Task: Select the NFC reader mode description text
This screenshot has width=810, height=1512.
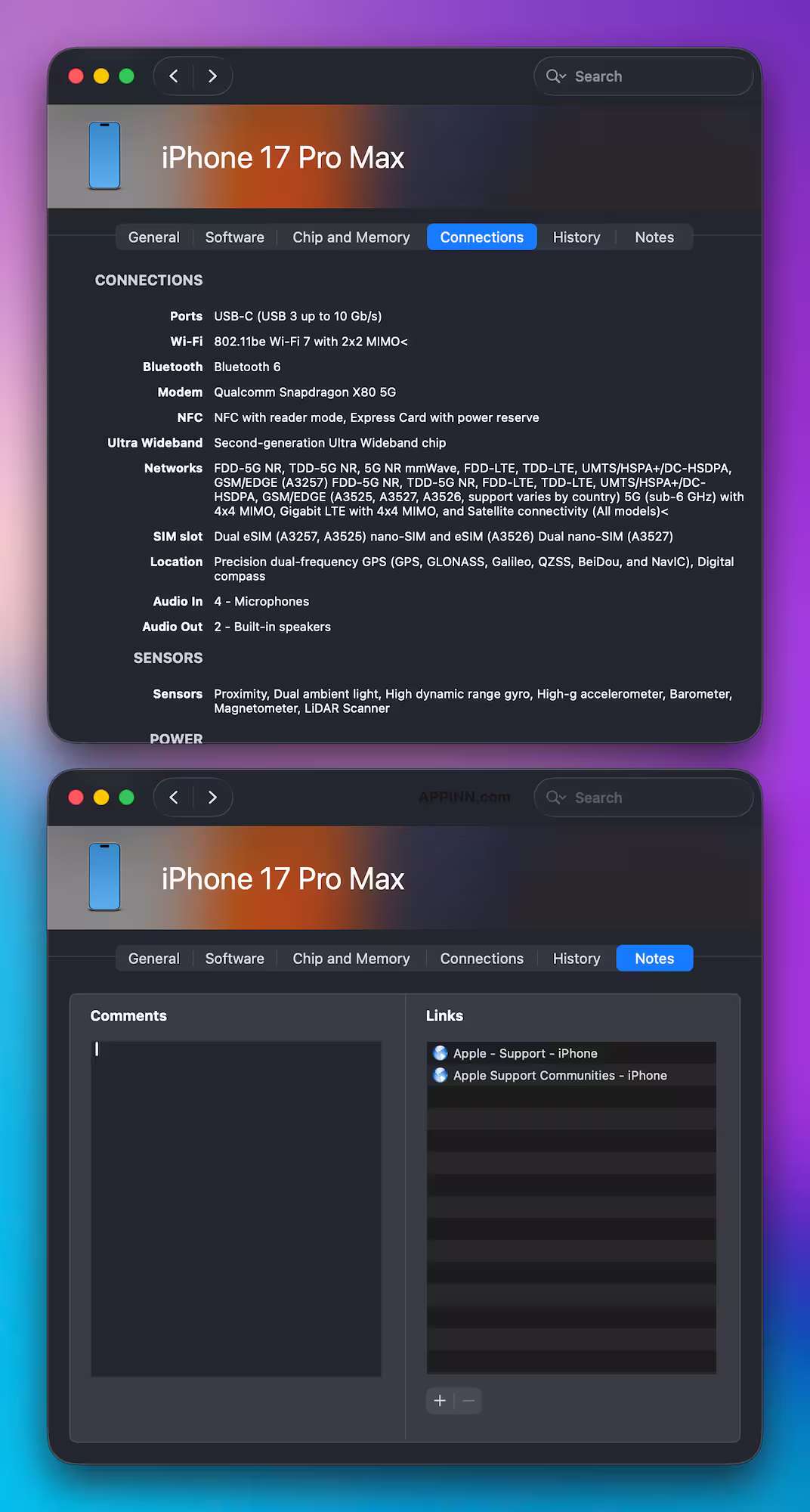Action: [376, 417]
